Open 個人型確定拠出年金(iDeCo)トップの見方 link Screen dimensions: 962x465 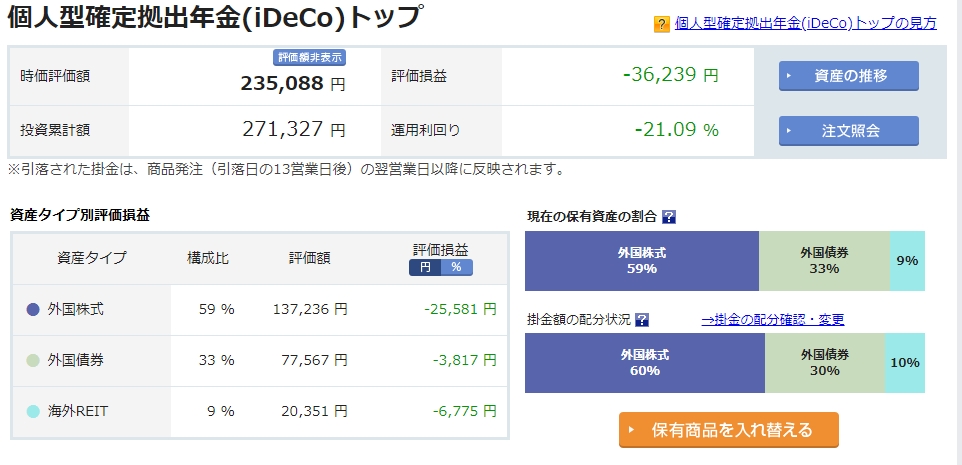[x=806, y=23]
